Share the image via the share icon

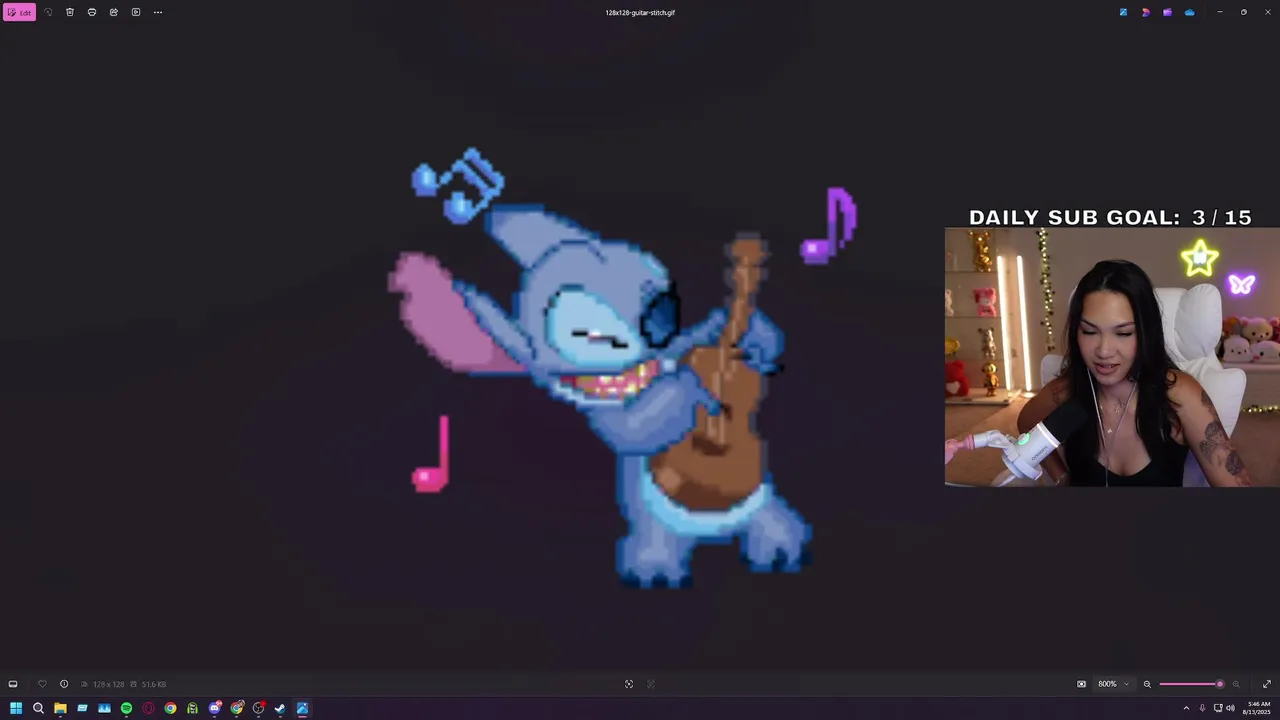pyautogui.click(x=114, y=12)
